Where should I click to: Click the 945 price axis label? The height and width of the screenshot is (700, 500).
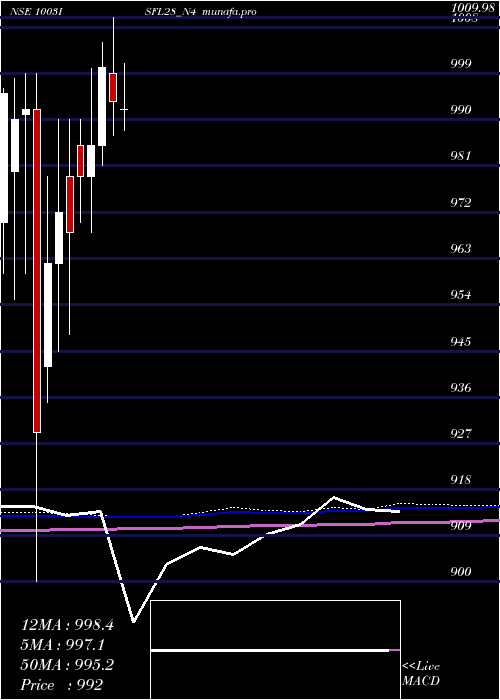click(x=461, y=342)
